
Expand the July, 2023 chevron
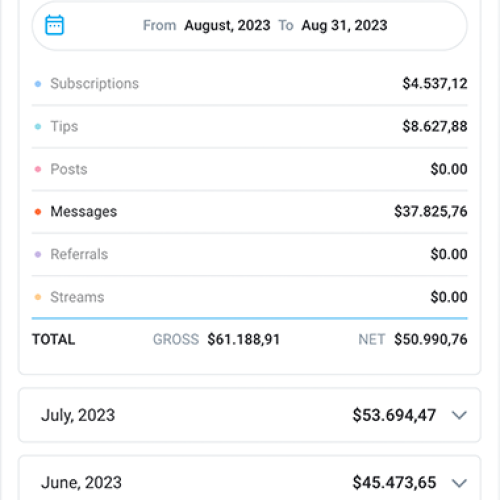(459, 415)
